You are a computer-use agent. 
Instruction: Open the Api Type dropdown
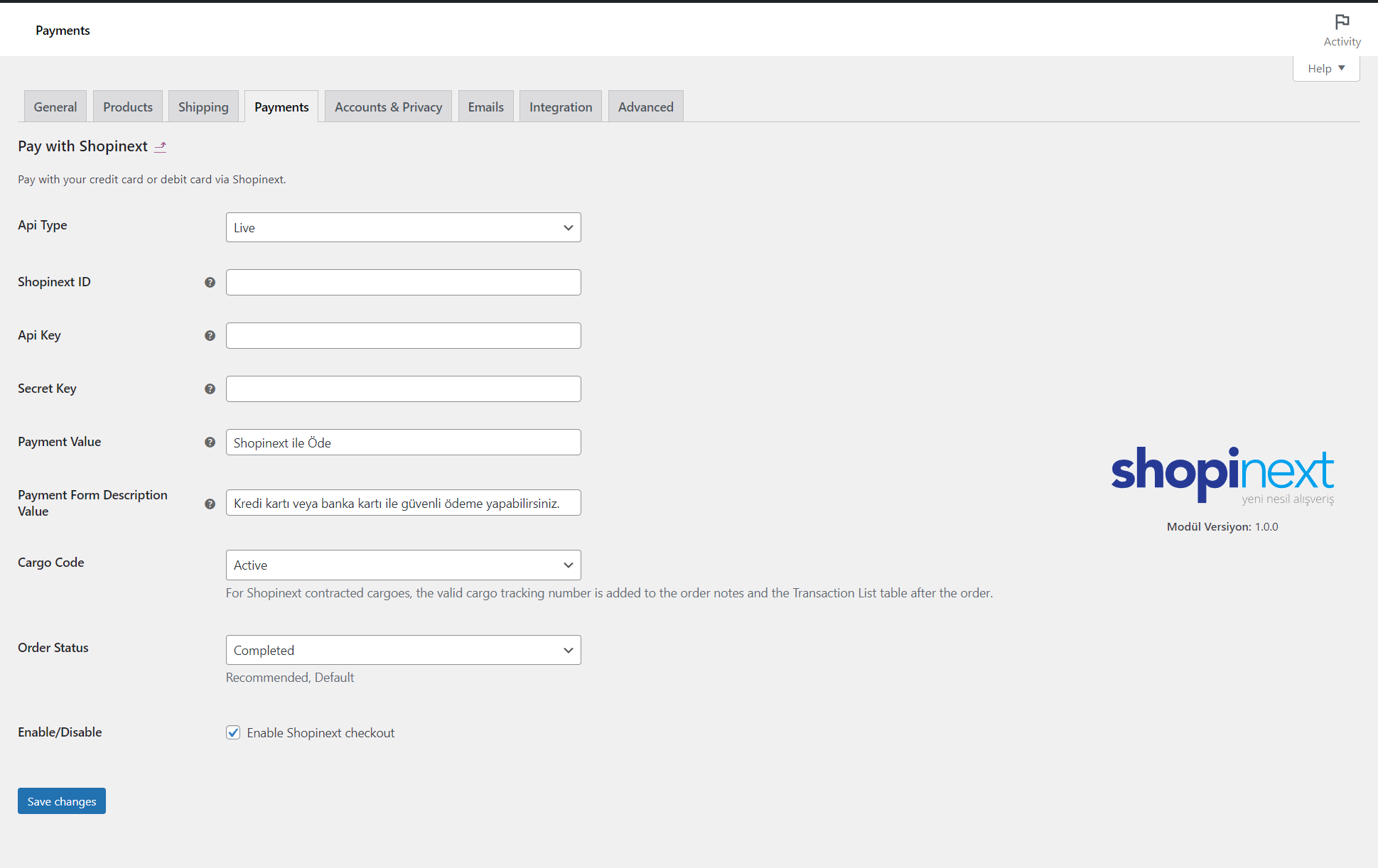coord(403,227)
